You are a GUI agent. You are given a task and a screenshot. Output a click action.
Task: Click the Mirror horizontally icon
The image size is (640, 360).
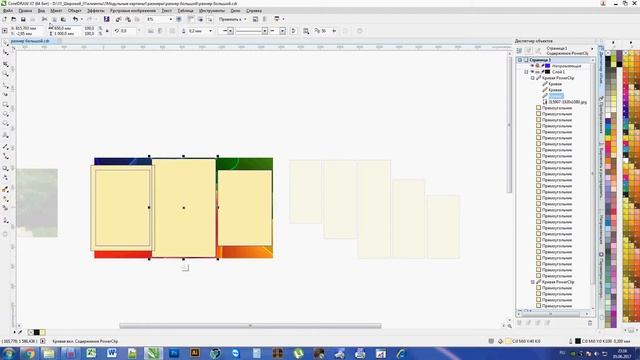150,31
